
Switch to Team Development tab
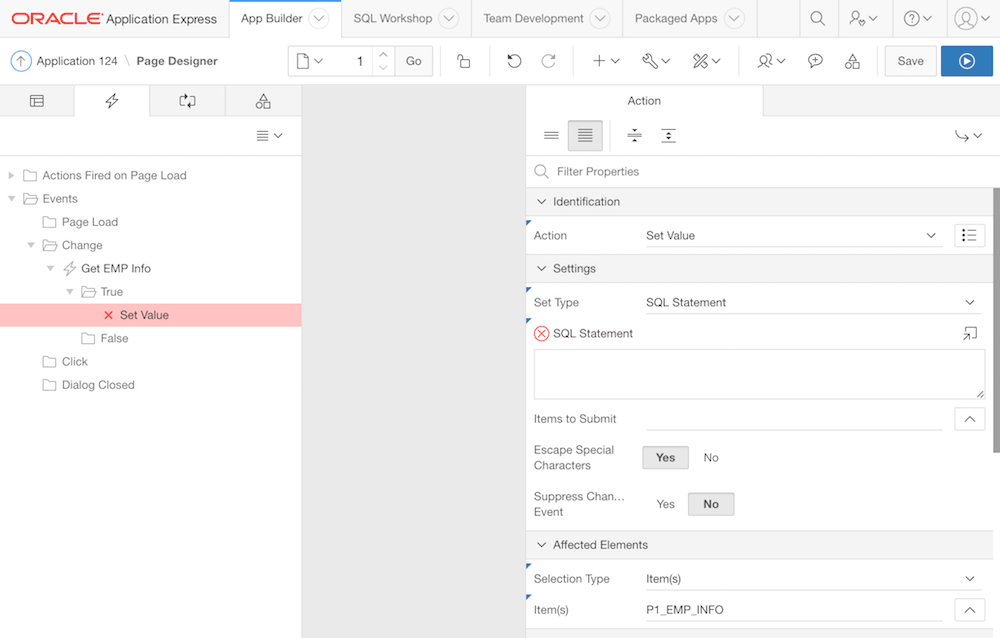coord(533,18)
